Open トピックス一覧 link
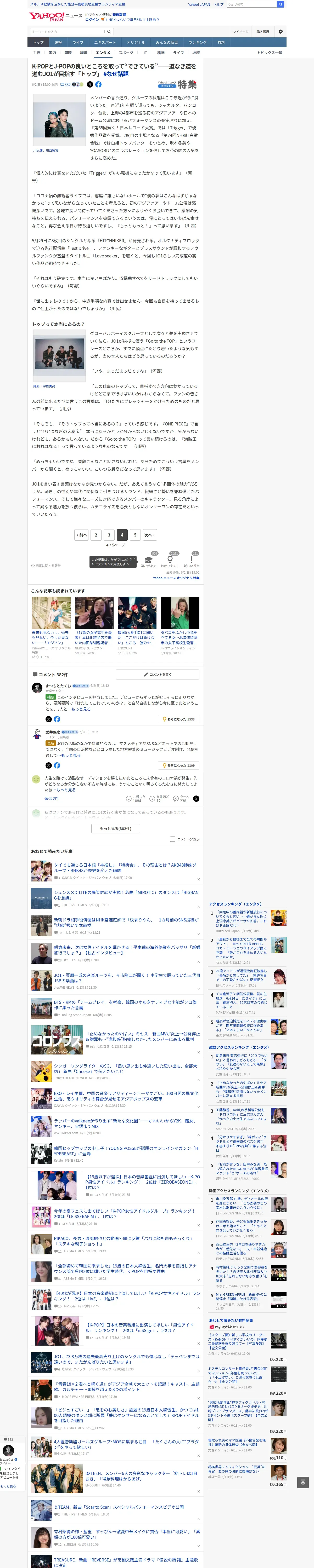Image resolution: width=314 pixels, height=1568 pixels. [270, 53]
